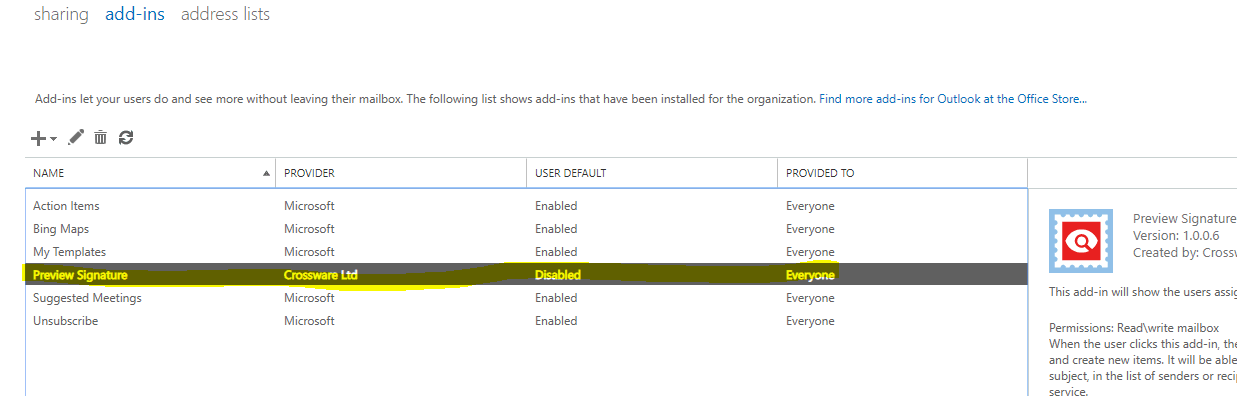Screen dimensions: 1237x396
Task: Sort by the PROVIDER column header
Action: coord(401,173)
